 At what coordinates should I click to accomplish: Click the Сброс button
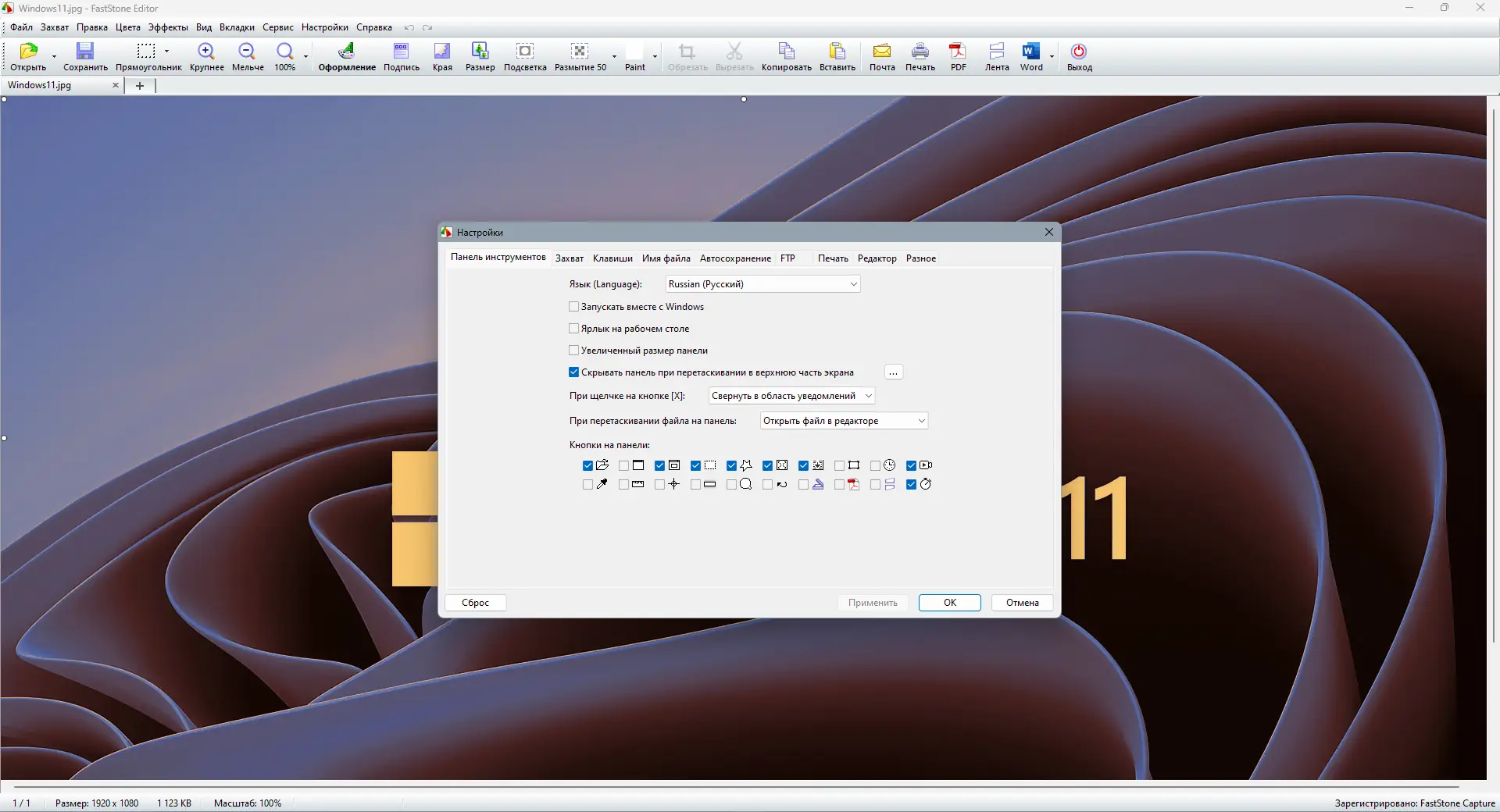click(475, 603)
